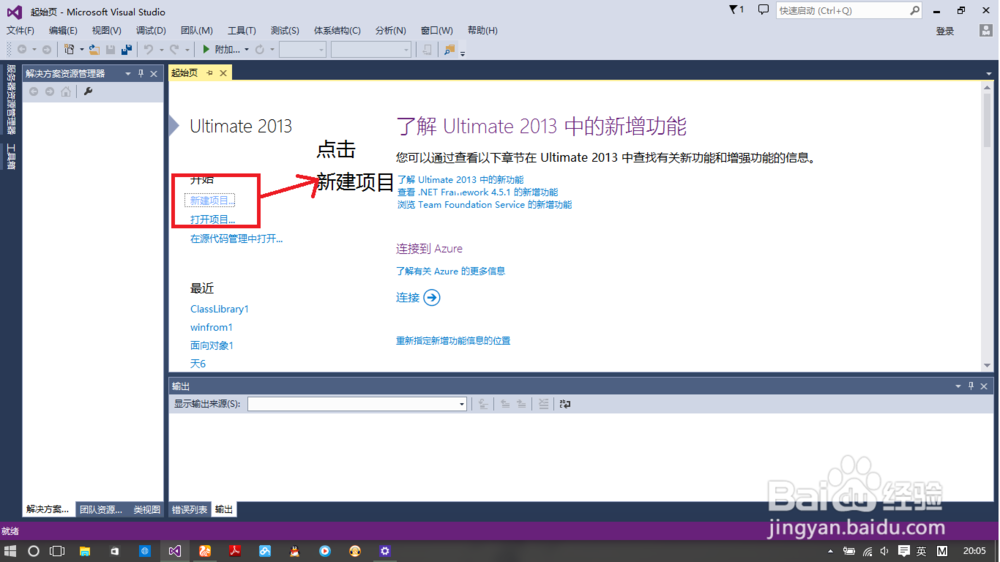Viewport: 1000px width, 562px height.
Task: Switch to the Error List tab
Action: tap(189, 509)
